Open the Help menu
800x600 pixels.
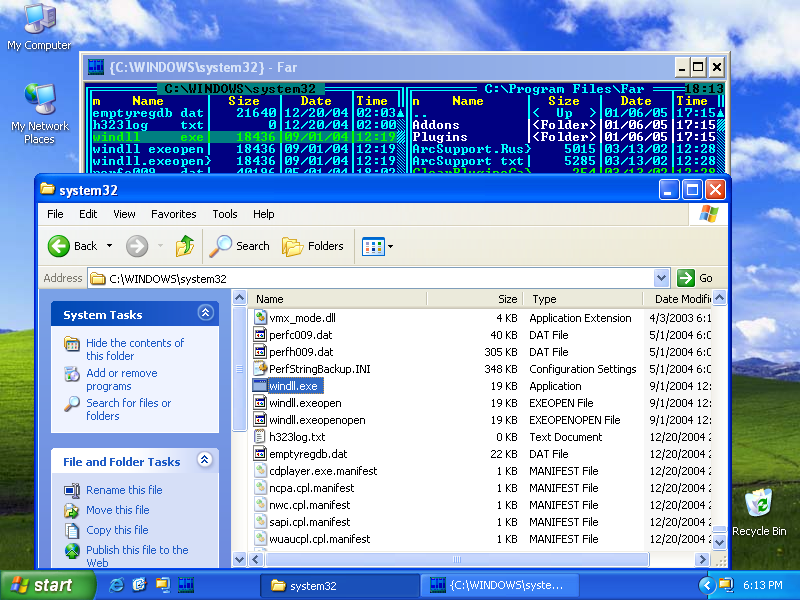pos(263,214)
